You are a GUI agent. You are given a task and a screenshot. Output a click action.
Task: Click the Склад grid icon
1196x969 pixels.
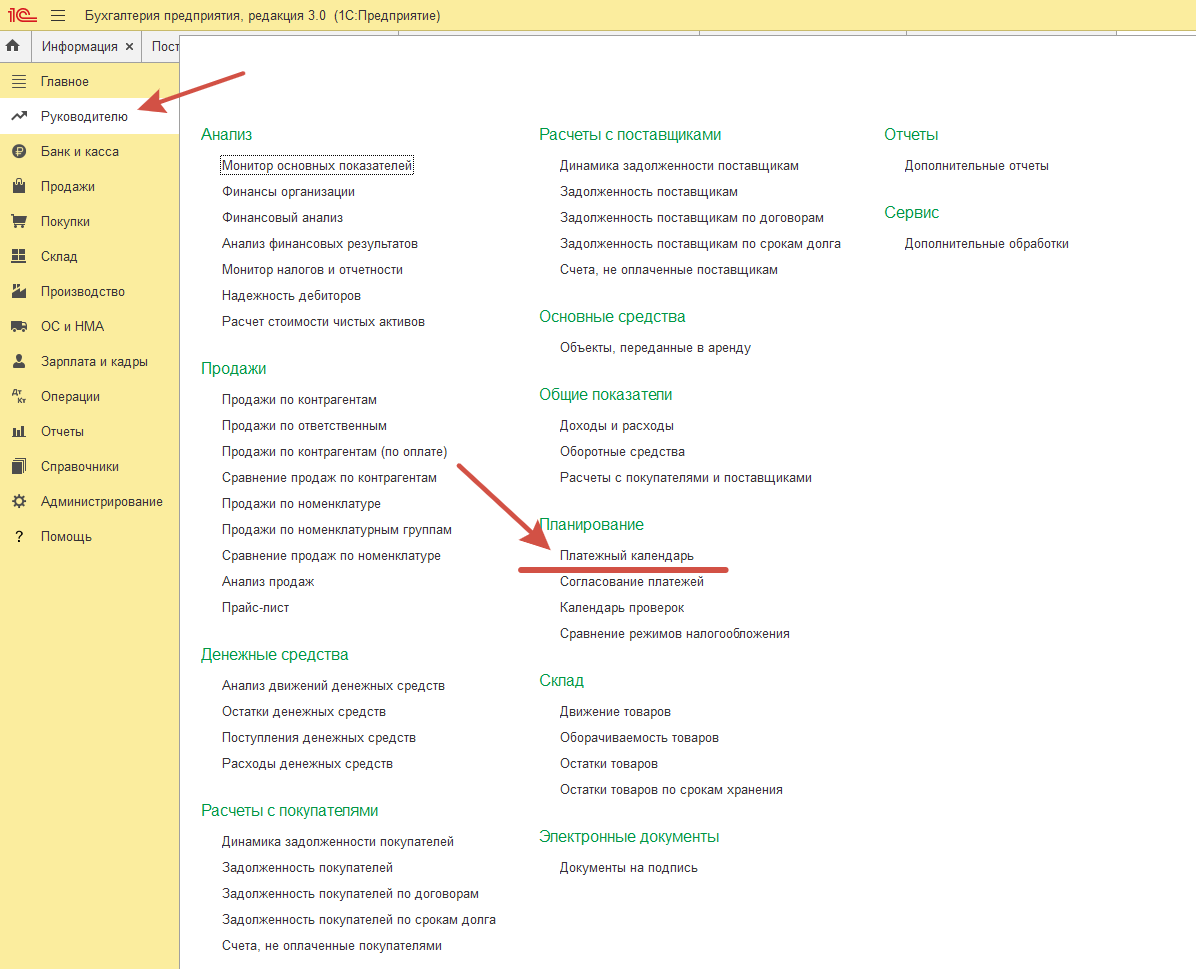click(19, 256)
